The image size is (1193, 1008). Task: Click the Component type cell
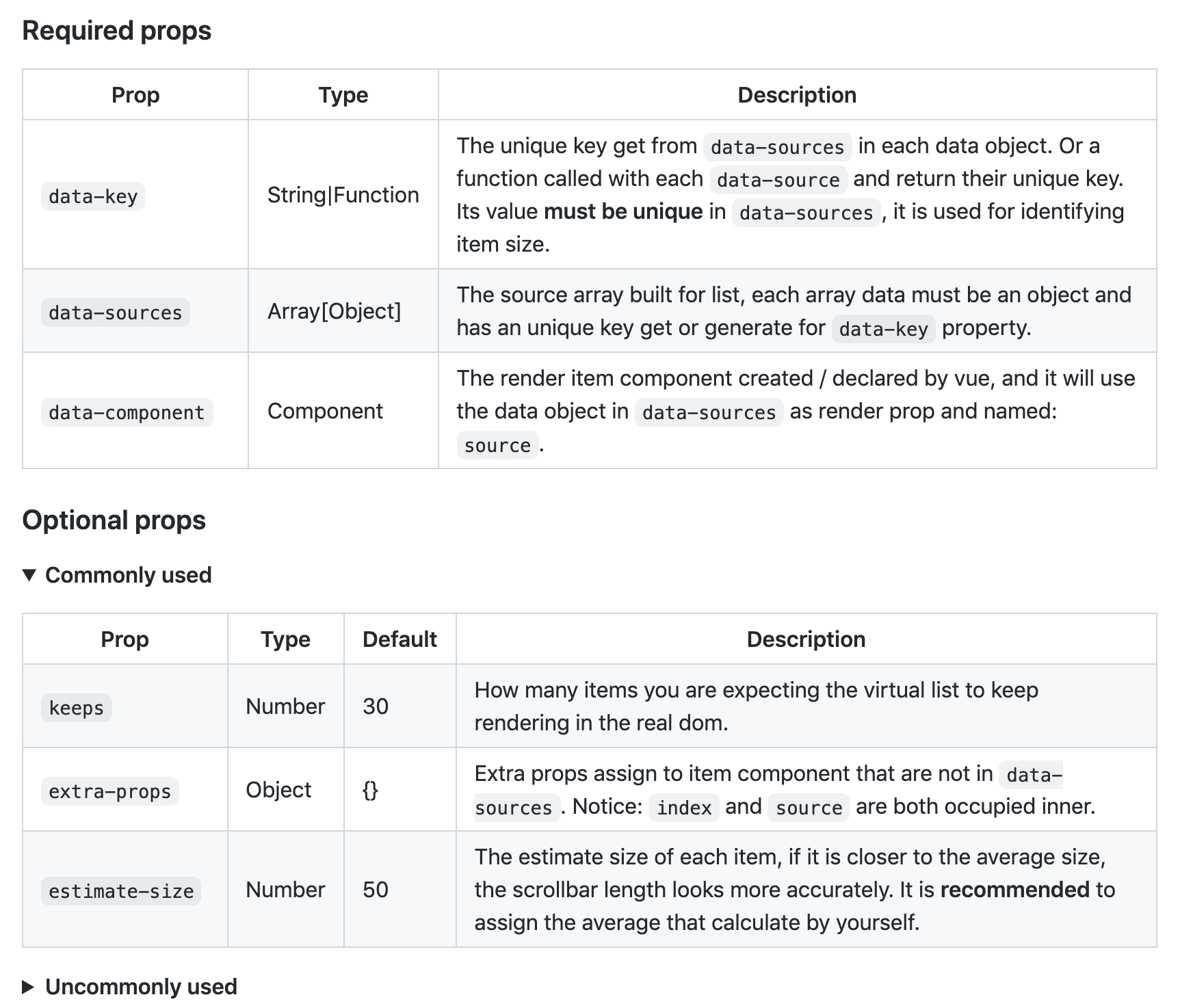[x=325, y=411]
